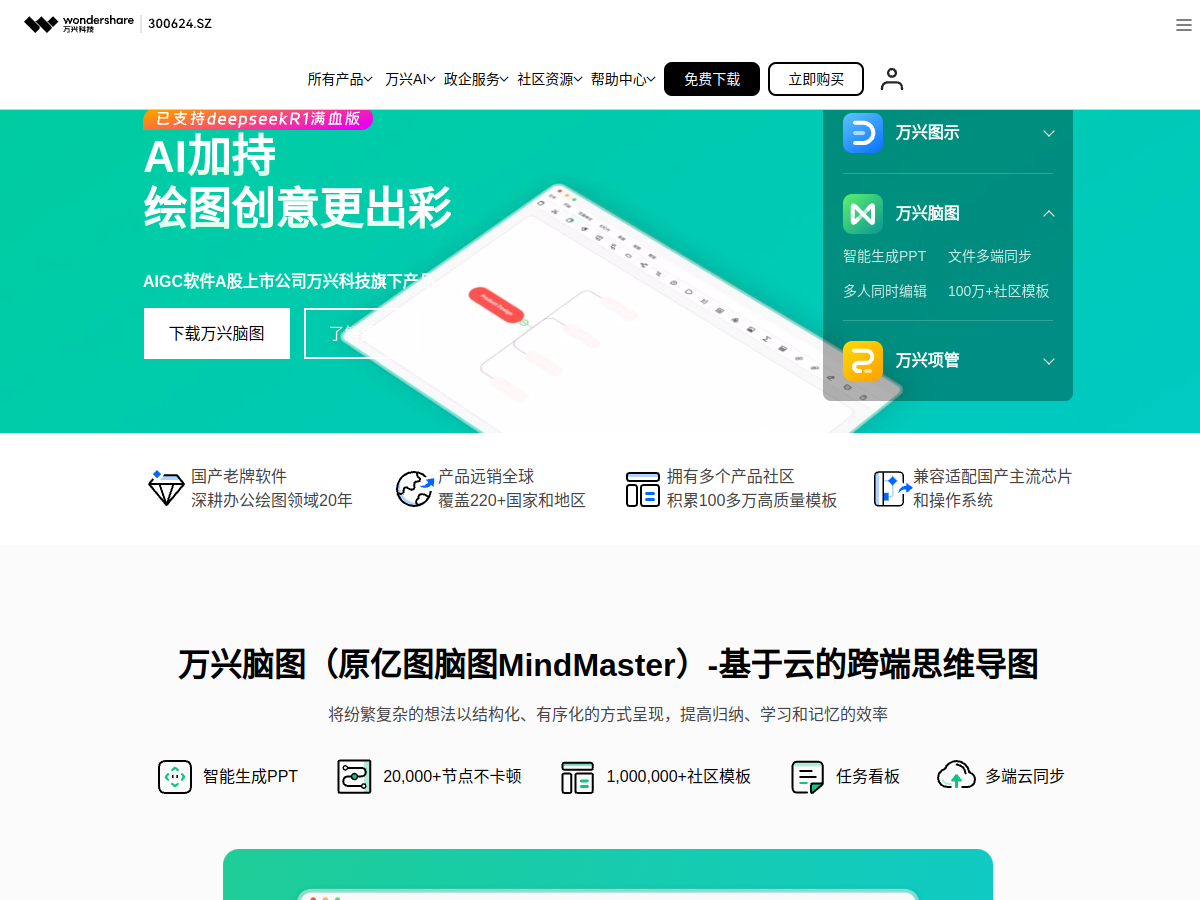Expand the 万兴图示 panel chevron
Viewport: 1200px width, 900px height.
[x=1049, y=133]
